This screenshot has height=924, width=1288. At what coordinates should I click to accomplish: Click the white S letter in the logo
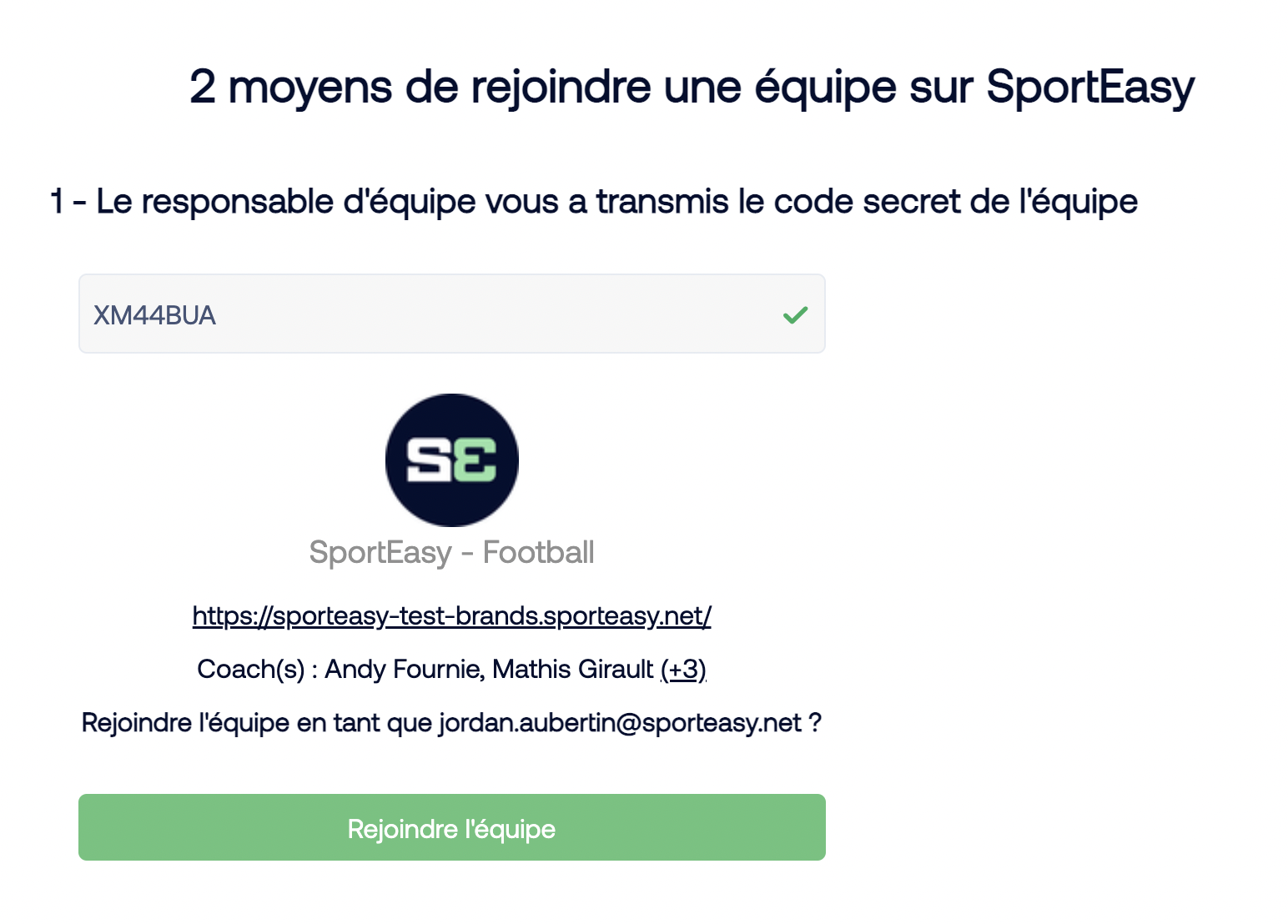pyautogui.click(x=429, y=461)
